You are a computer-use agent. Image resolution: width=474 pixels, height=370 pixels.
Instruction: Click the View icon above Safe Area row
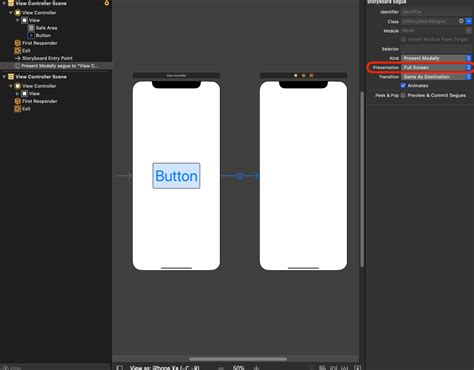[24, 20]
